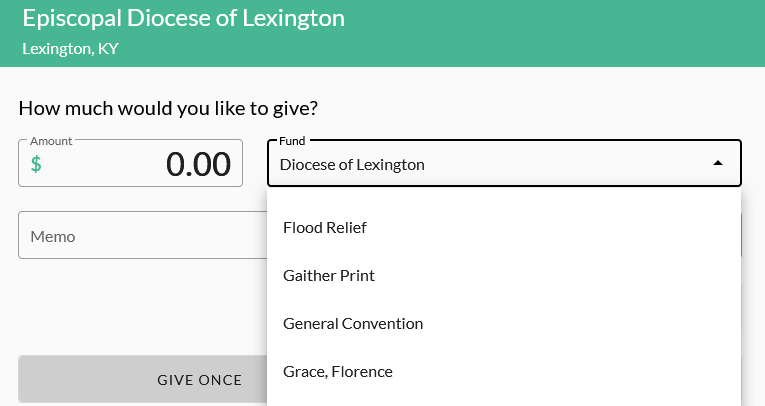This screenshot has height=406, width=765.
Task: Click the 0.00 amount value
Action: pos(198,164)
